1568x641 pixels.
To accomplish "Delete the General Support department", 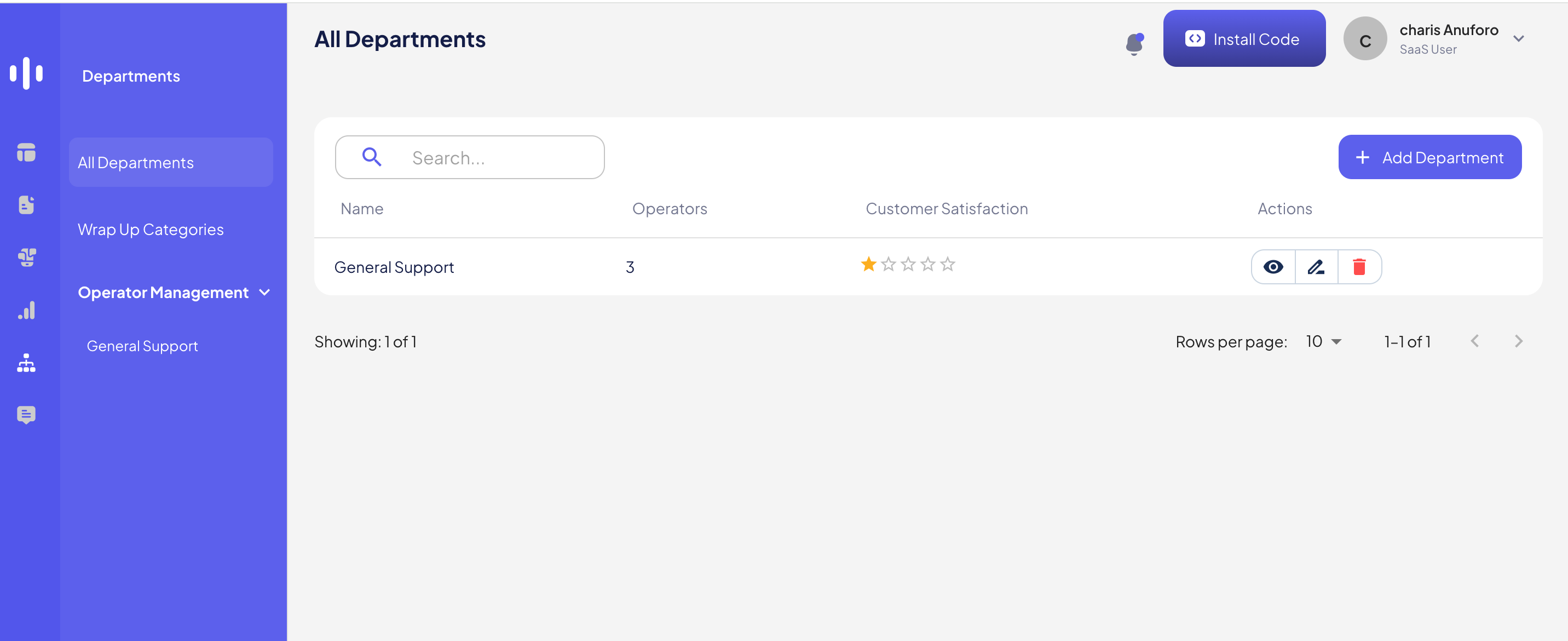I will pos(1359,267).
